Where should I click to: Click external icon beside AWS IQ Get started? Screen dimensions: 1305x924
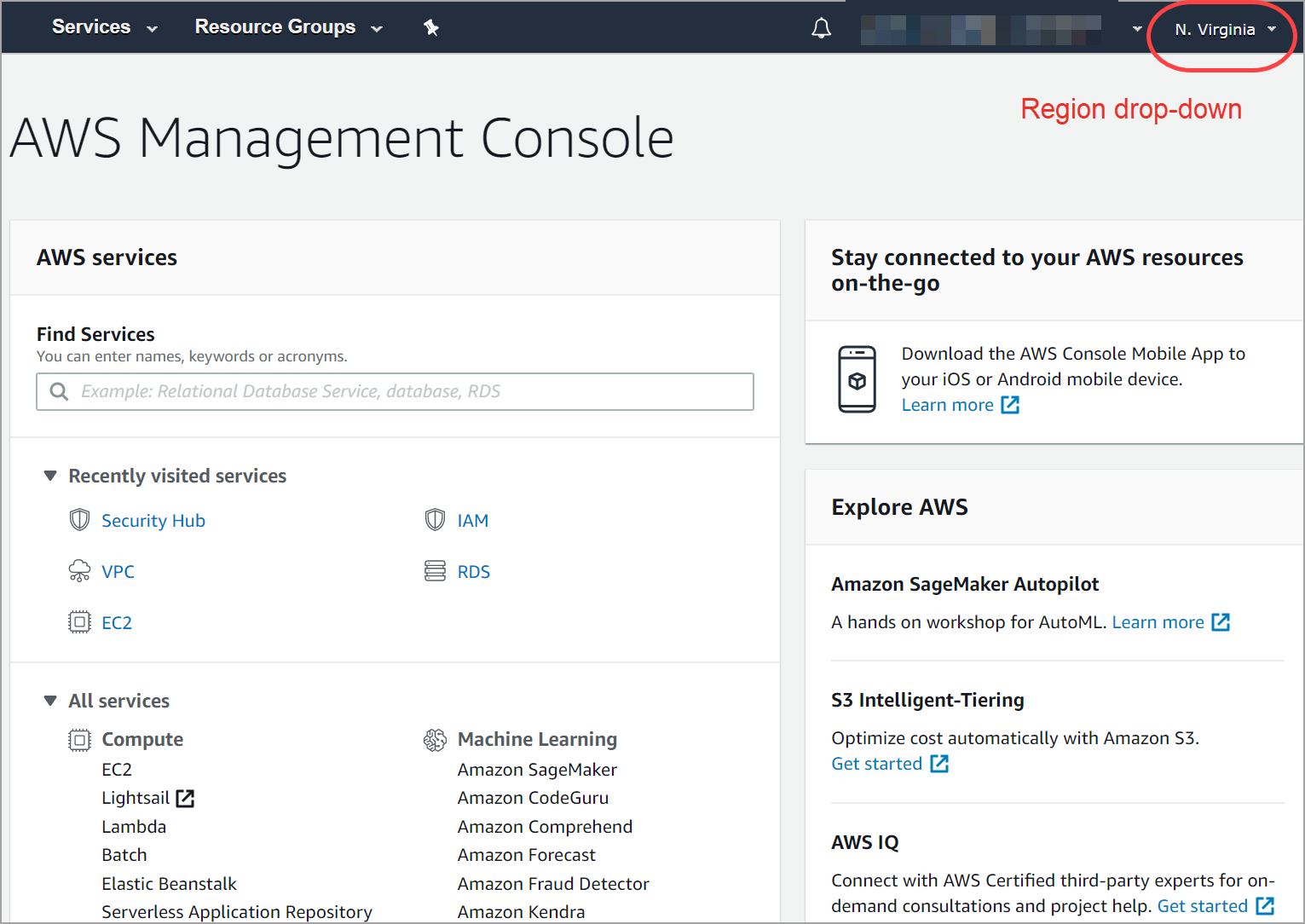[x=1265, y=906]
